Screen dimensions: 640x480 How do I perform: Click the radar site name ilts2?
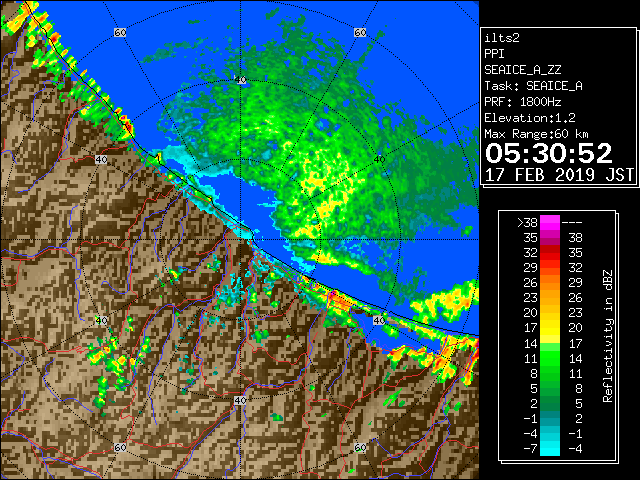(502, 38)
